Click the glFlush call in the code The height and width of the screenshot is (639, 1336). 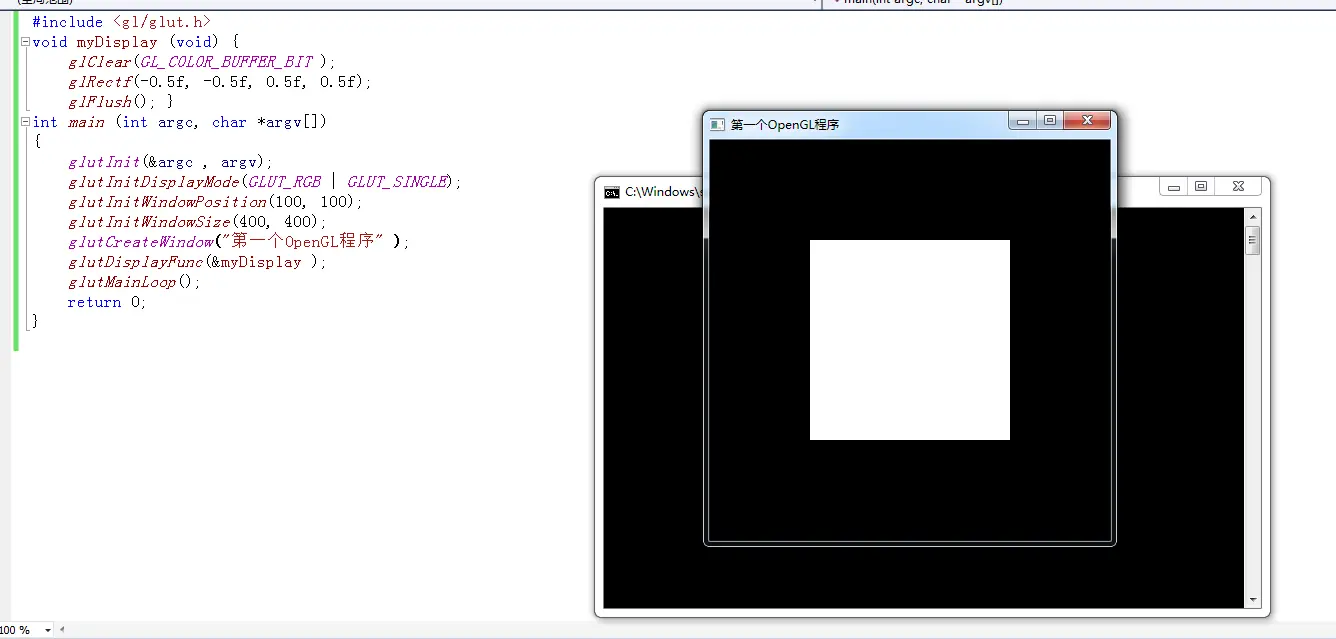pyautogui.click(x=100, y=102)
